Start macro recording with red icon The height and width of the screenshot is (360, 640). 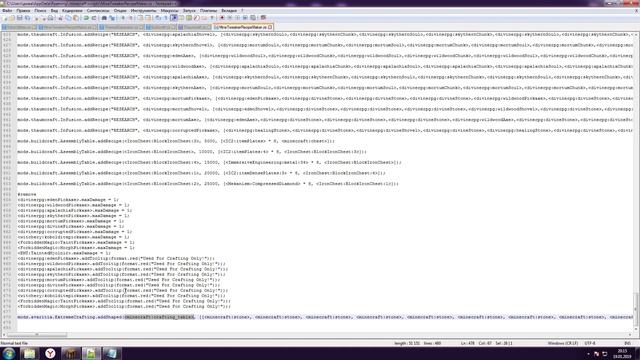(222, 18)
